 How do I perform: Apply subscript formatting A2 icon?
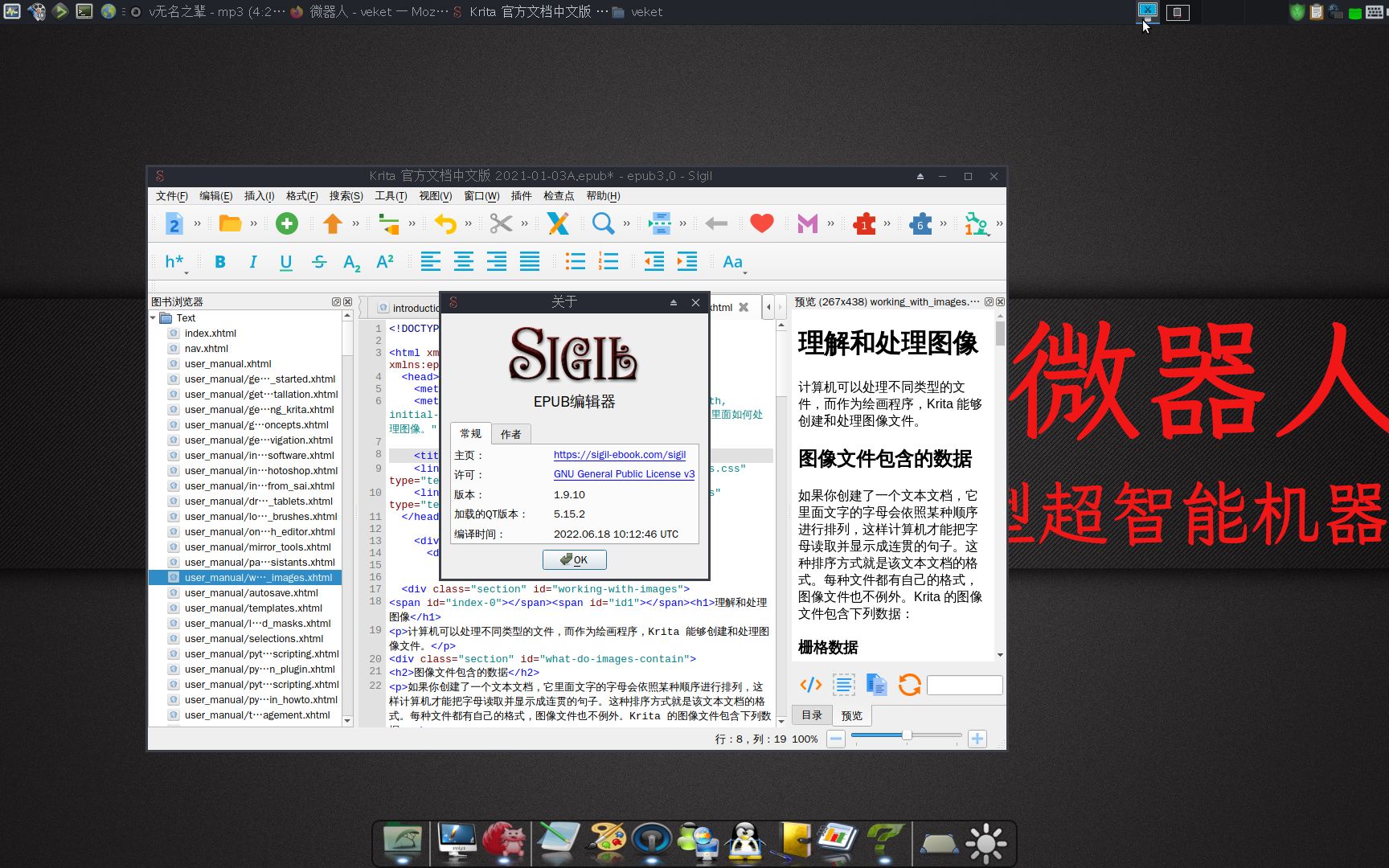[x=352, y=263]
